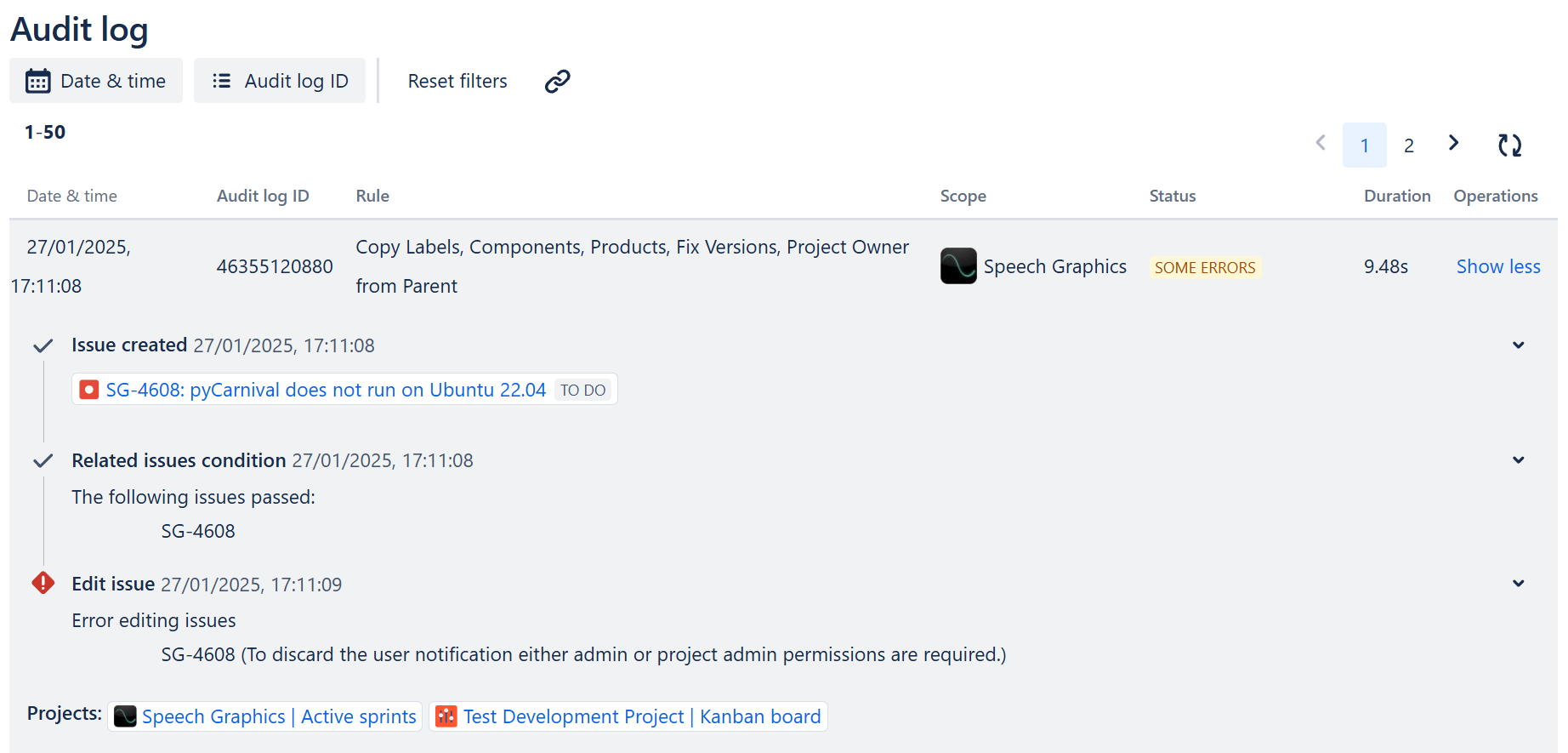Refresh the audit log list
This screenshot has height=753, width=1568.
pos(1510,145)
